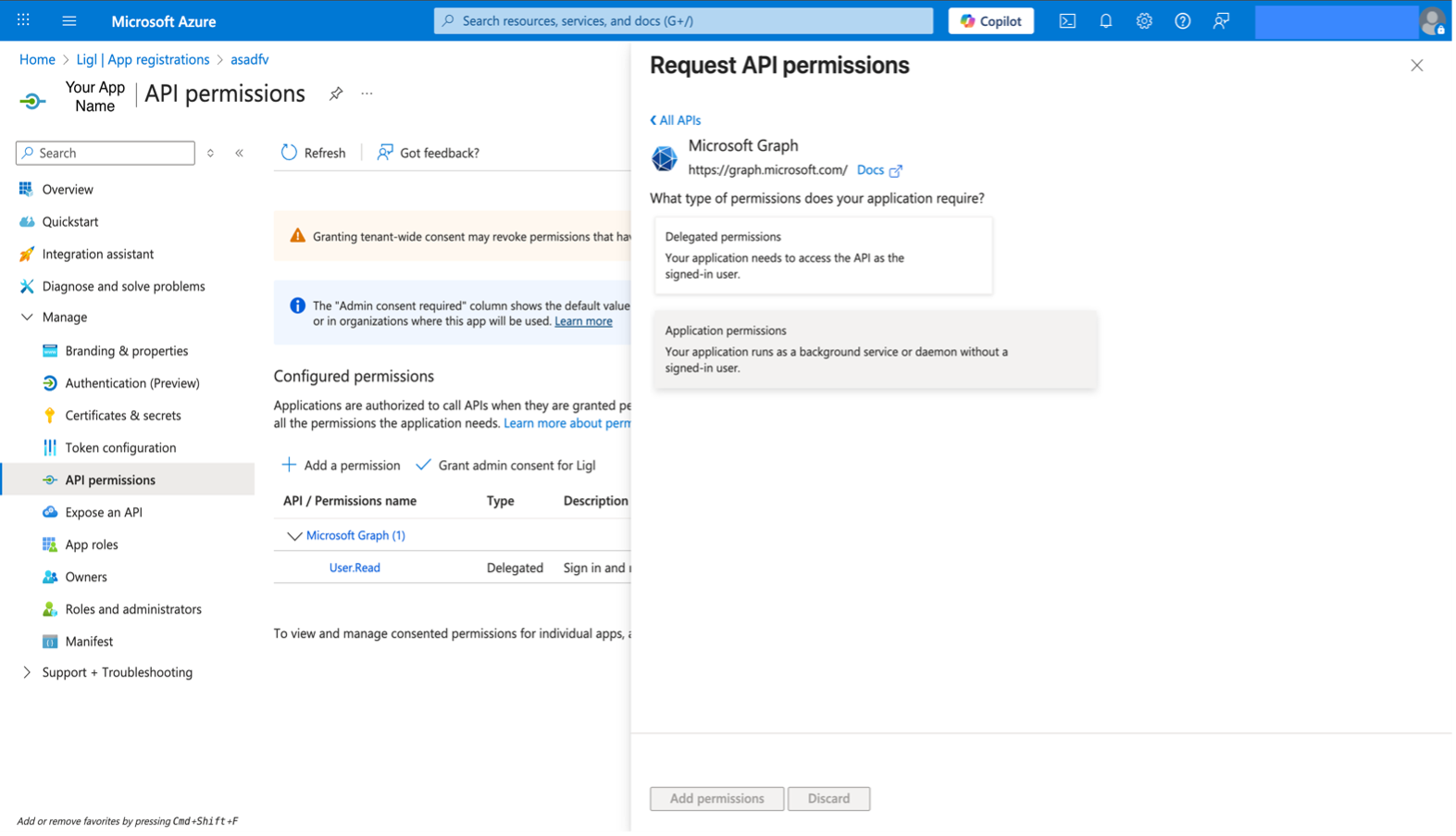Open Learn more about permissions link
1456x836 pixels.
568,424
